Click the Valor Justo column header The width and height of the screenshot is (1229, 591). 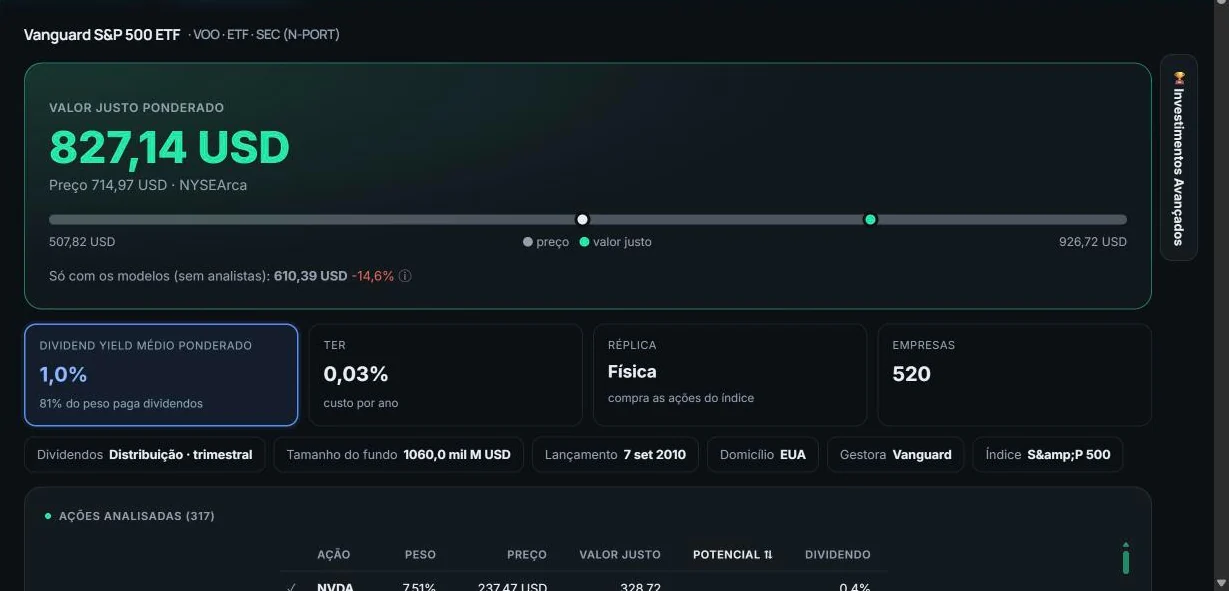coord(620,554)
